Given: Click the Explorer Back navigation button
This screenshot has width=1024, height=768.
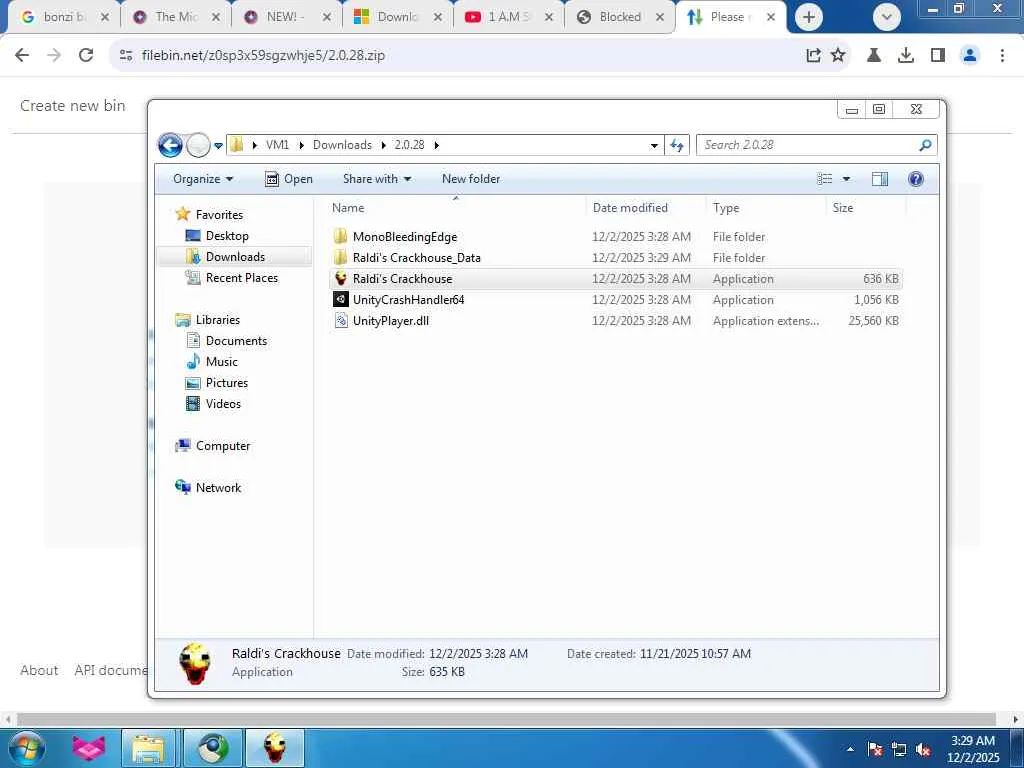Looking at the screenshot, I should [170, 145].
